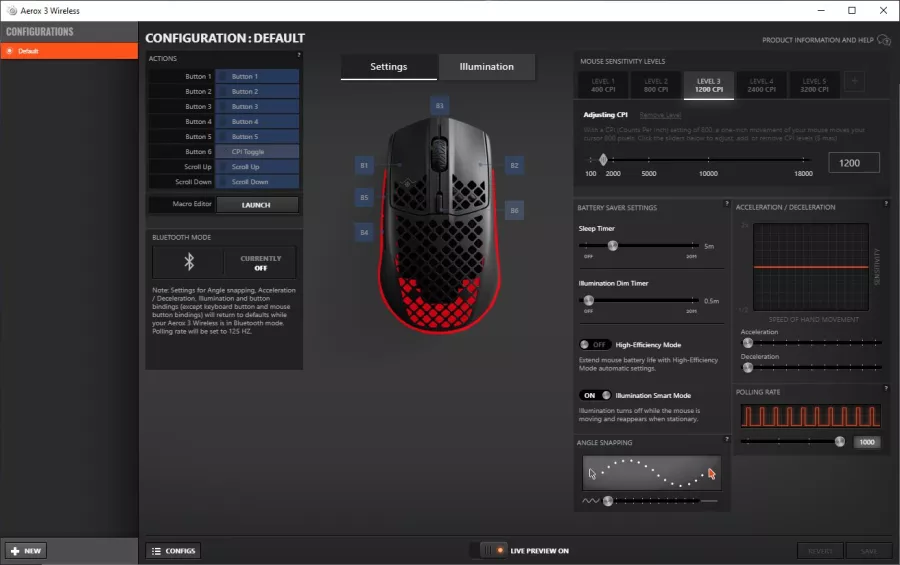Switch to the Settings tab
The height and width of the screenshot is (565, 900).
[389, 67]
